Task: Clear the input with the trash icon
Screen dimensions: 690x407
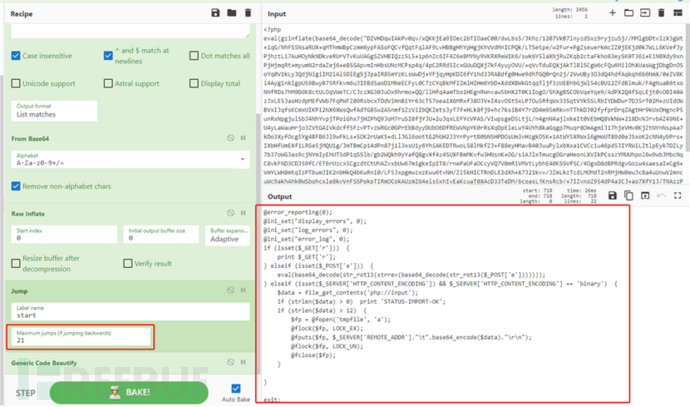Action: point(661,13)
